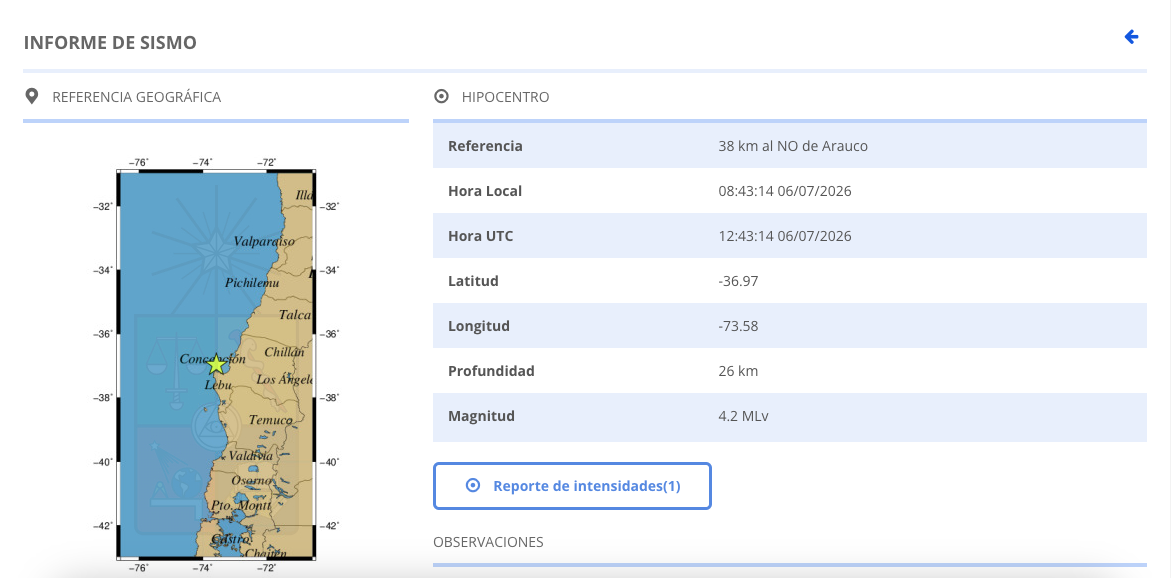Screen dimensions: 1171x578
Task: Click HIPOCENTRO section title
Action: [506, 97]
